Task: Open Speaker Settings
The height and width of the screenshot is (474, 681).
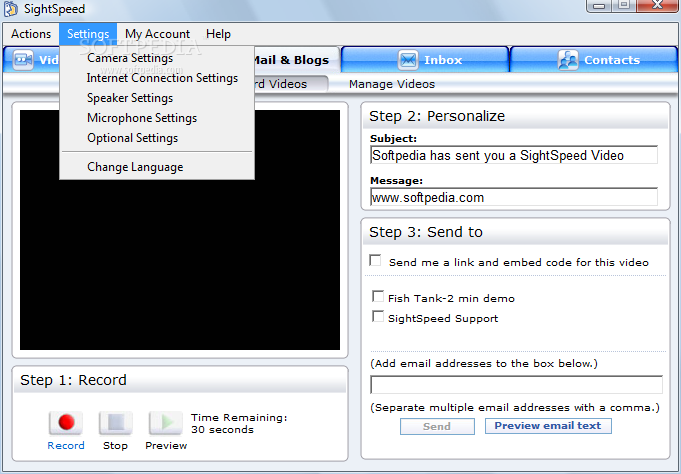Action: 157,98
